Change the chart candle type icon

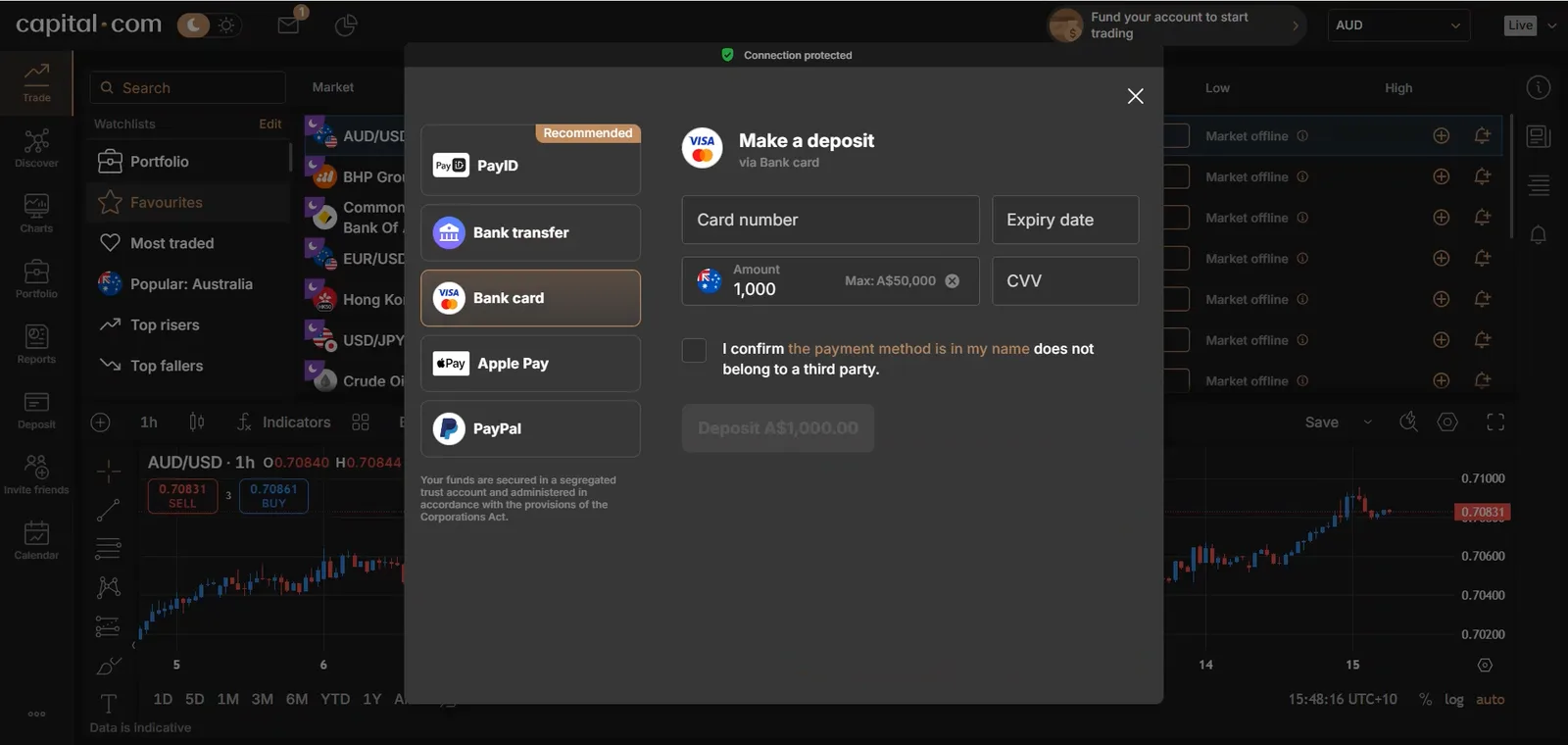point(197,422)
